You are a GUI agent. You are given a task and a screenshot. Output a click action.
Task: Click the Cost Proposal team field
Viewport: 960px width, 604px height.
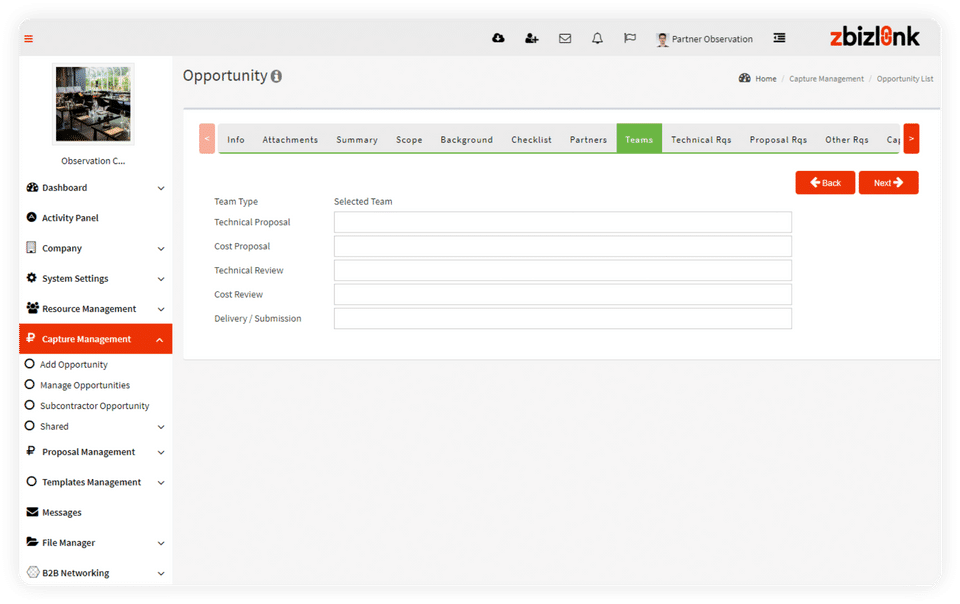[563, 246]
